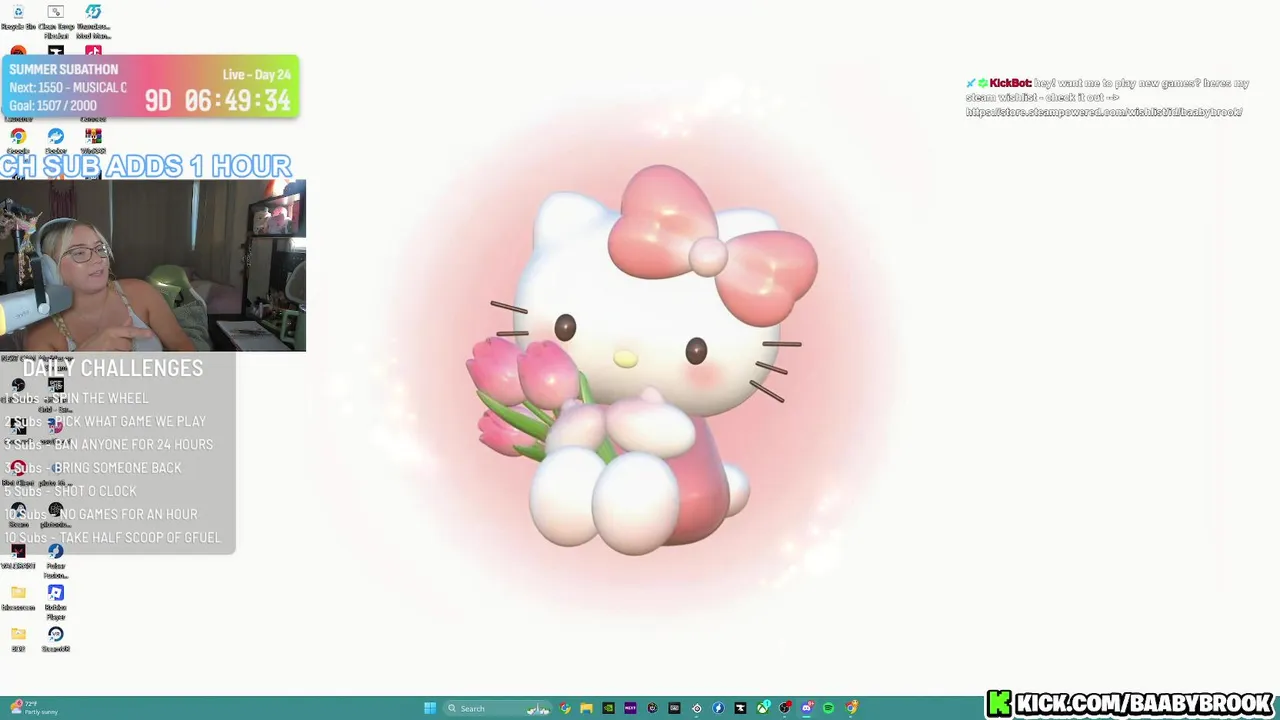Image resolution: width=1280 pixels, height=720 pixels.
Task: Select the Roblox Player desktop shortcut
Action: [56, 603]
